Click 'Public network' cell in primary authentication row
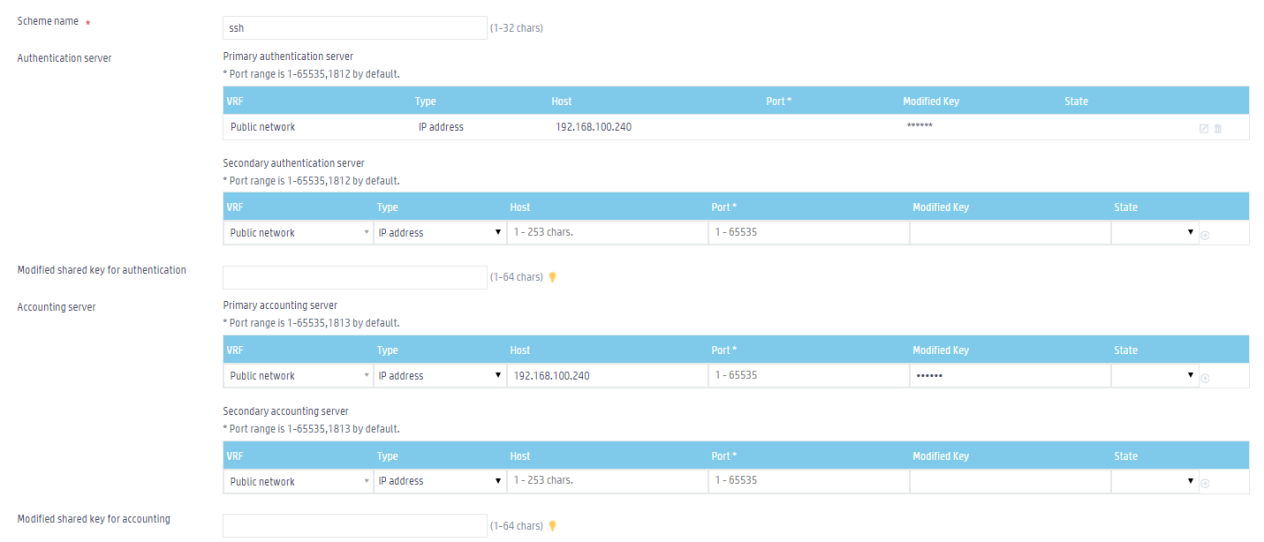 click(x=262, y=127)
